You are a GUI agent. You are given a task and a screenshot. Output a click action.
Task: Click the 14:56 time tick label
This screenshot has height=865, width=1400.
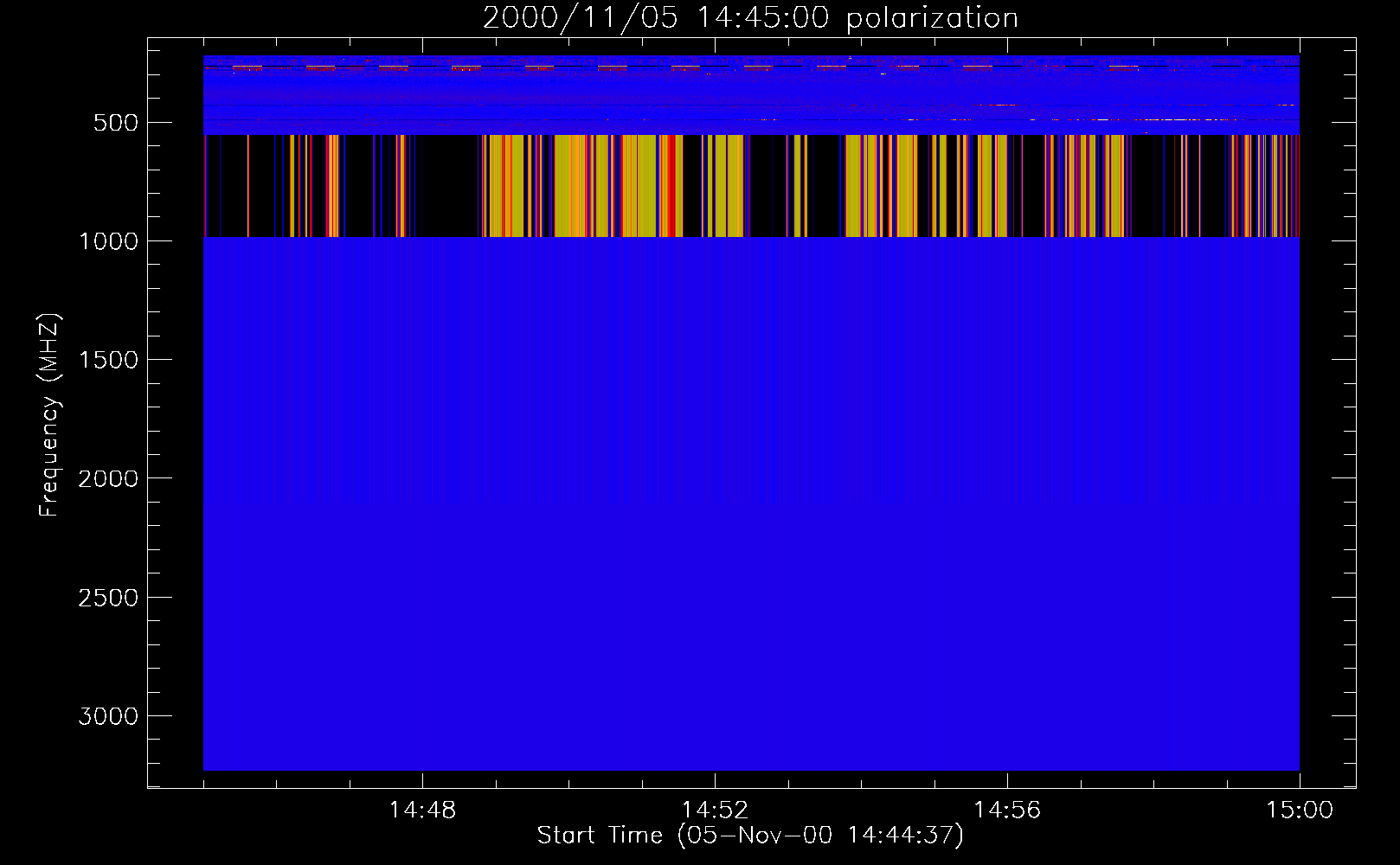coord(1007,811)
